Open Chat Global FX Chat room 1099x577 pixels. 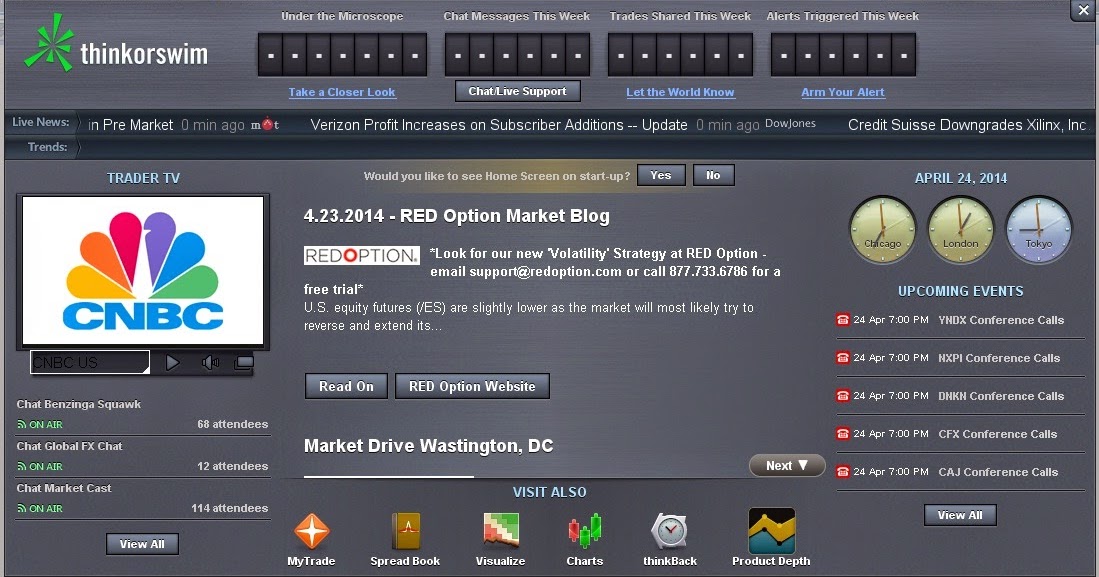69,446
